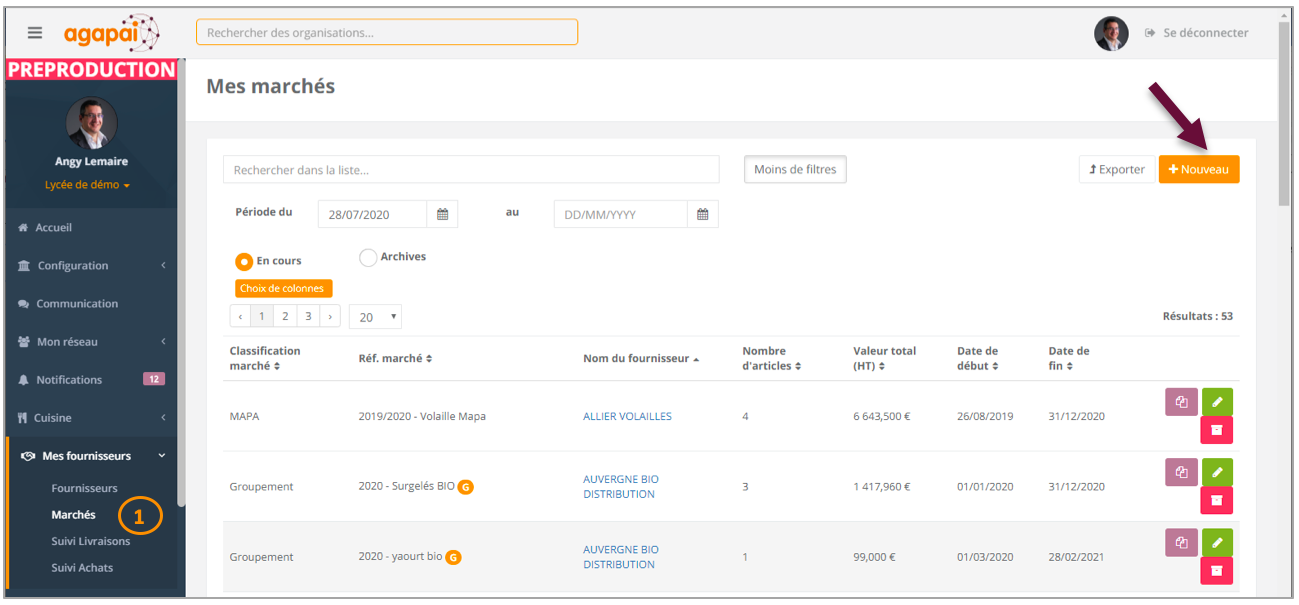The width and height of the screenshot is (1299, 605).
Task: Select the Marchés submenu item
Action: coord(74,515)
